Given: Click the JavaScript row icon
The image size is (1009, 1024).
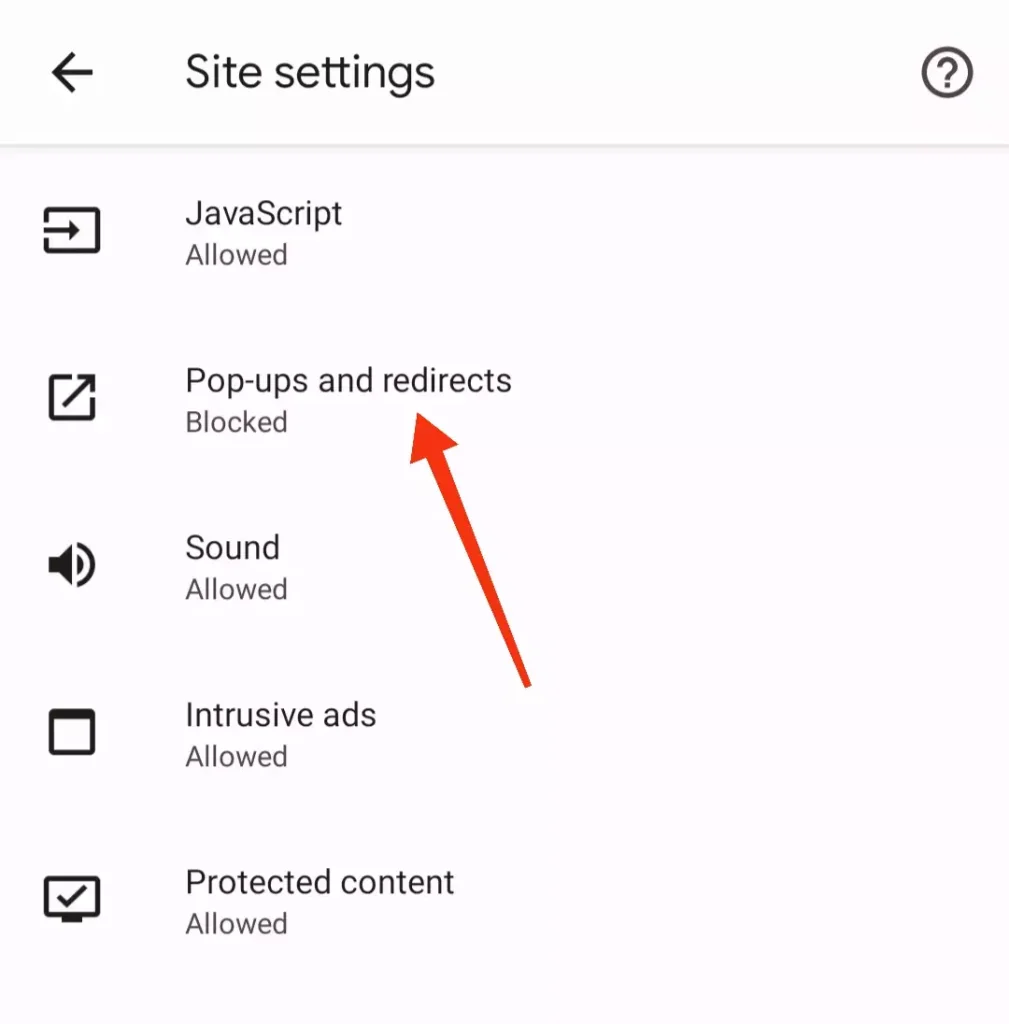Looking at the screenshot, I should coord(72,230).
